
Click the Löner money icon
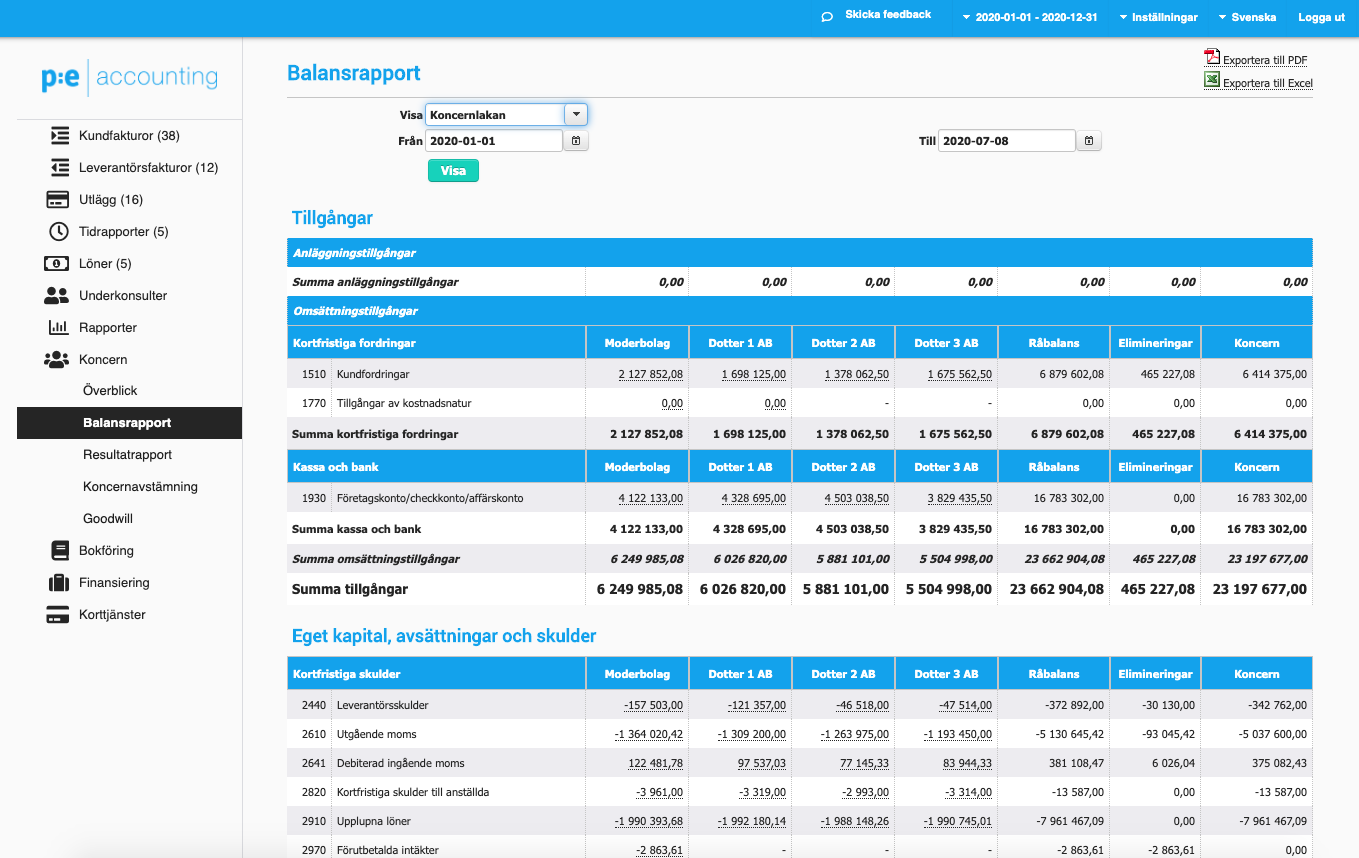click(56, 264)
